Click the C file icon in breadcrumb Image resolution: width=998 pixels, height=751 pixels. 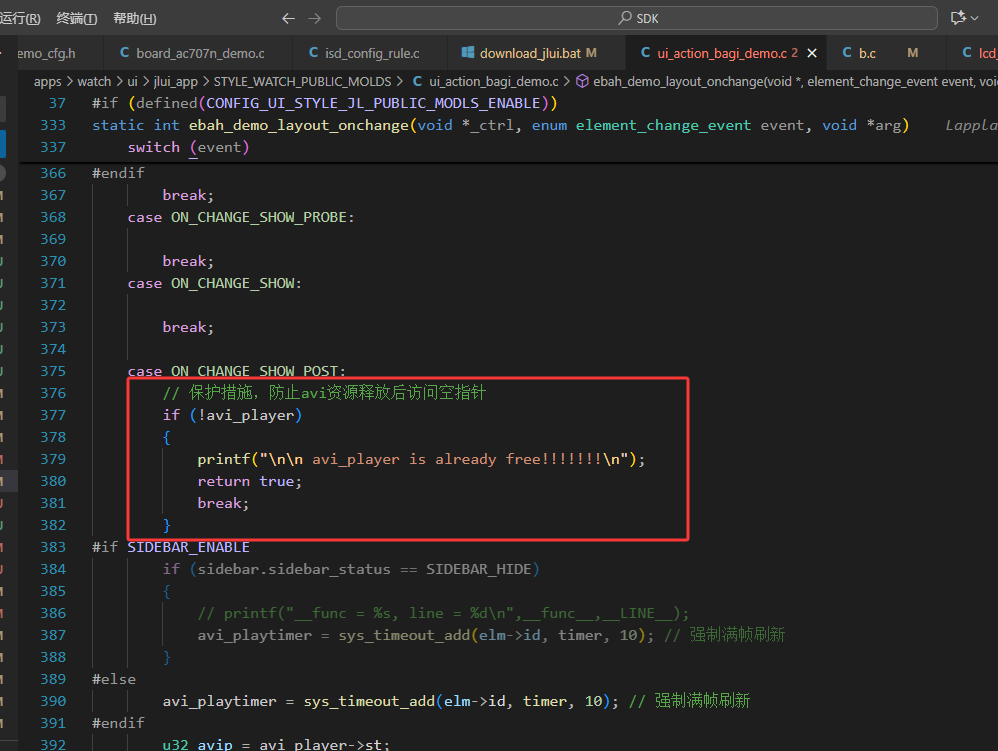418,81
